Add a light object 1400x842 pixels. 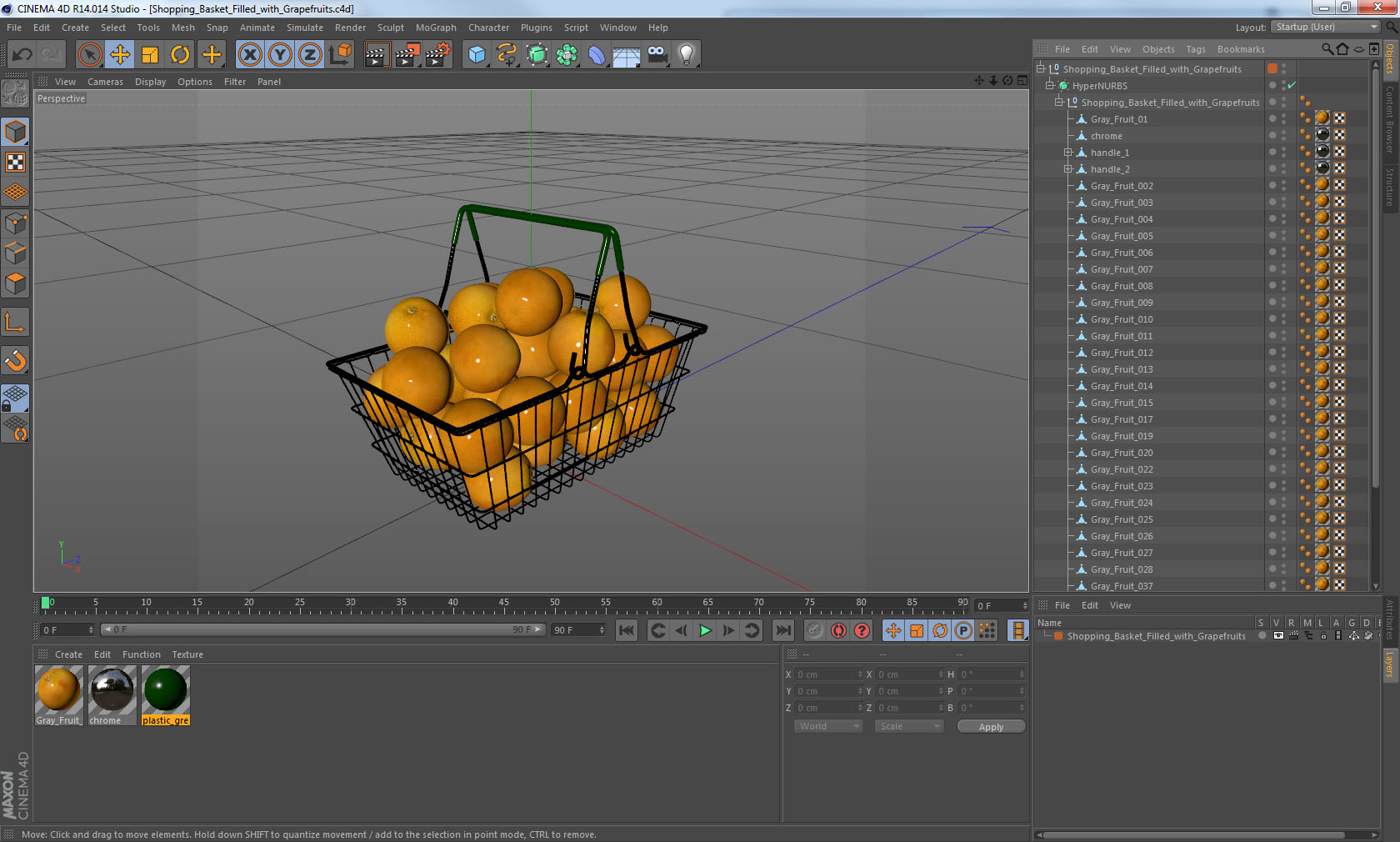(687, 55)
